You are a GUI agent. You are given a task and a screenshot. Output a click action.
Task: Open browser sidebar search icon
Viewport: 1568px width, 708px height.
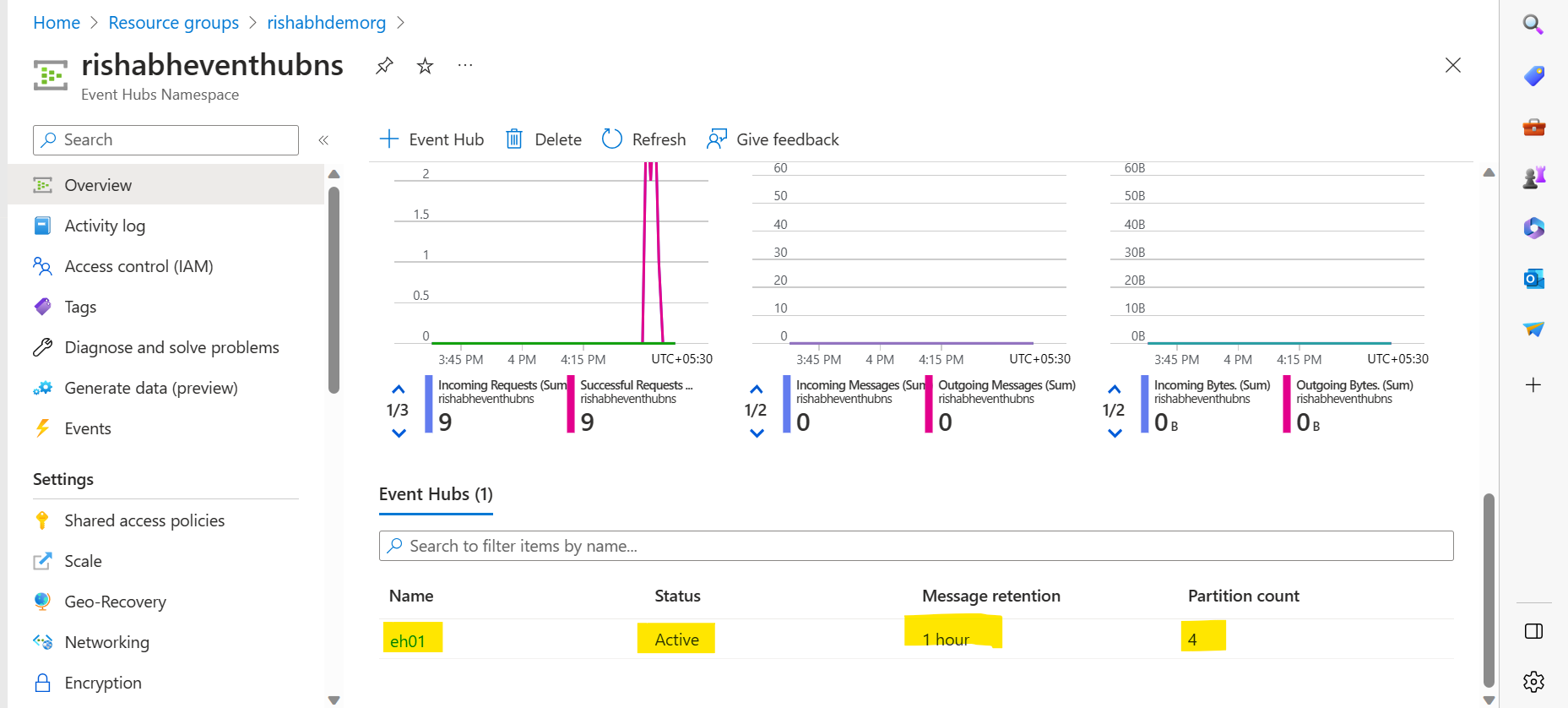click(1533, 24)
